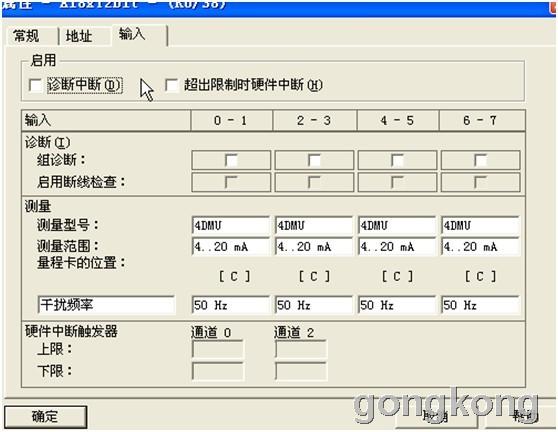The image size is (558, 432).
Task: Open 测量范围 4..20 mA for channels 6-7
Action: 480,247
